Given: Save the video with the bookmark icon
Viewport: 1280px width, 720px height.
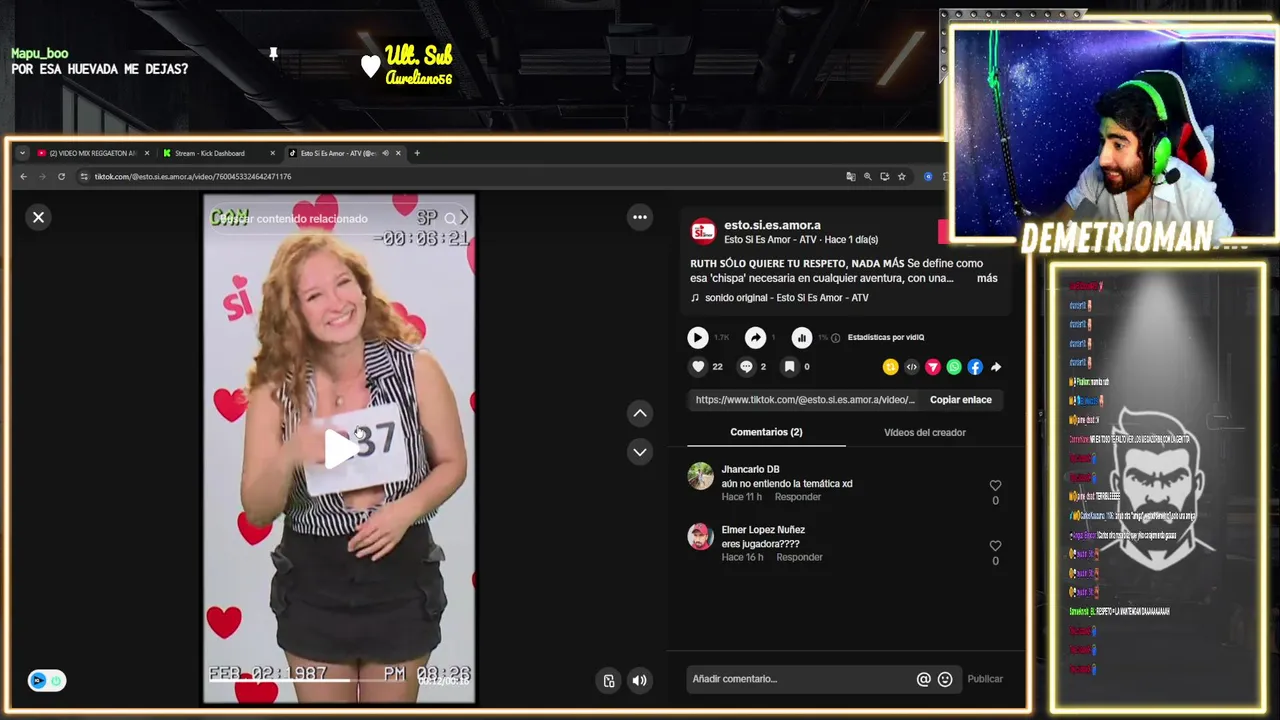Looking at the screenshot, I should click(x=789, y=367).
